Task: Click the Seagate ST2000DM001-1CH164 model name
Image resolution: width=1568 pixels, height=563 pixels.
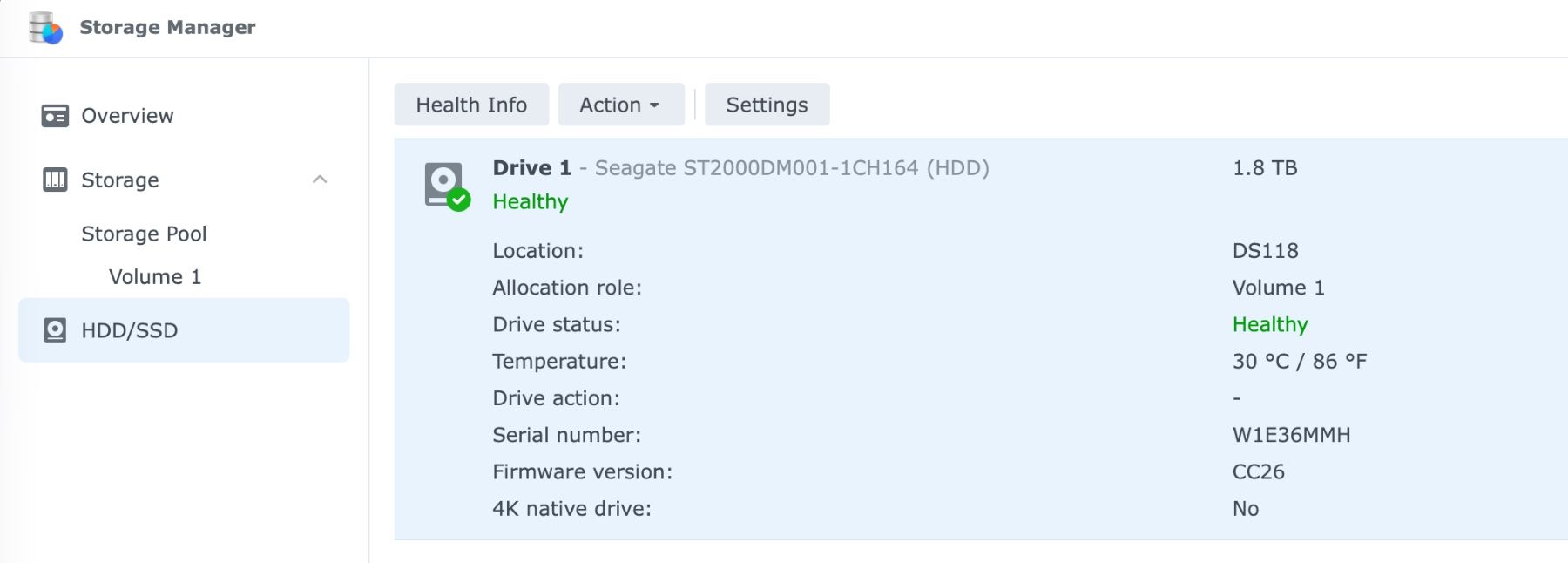Action: coord(756,167)
